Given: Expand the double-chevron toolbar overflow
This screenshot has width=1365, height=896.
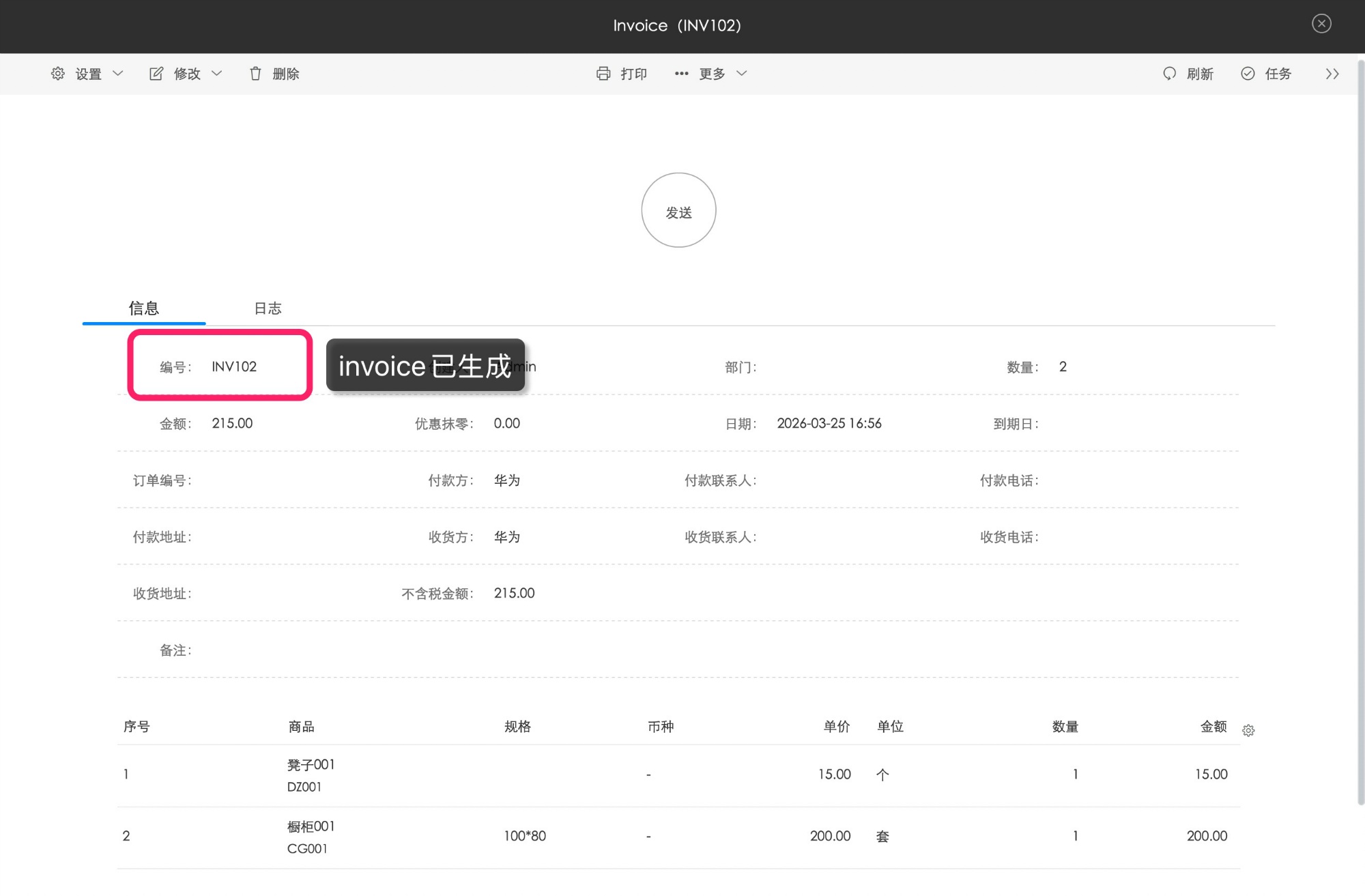Looking at the screenshot, I should (1332, 74).
